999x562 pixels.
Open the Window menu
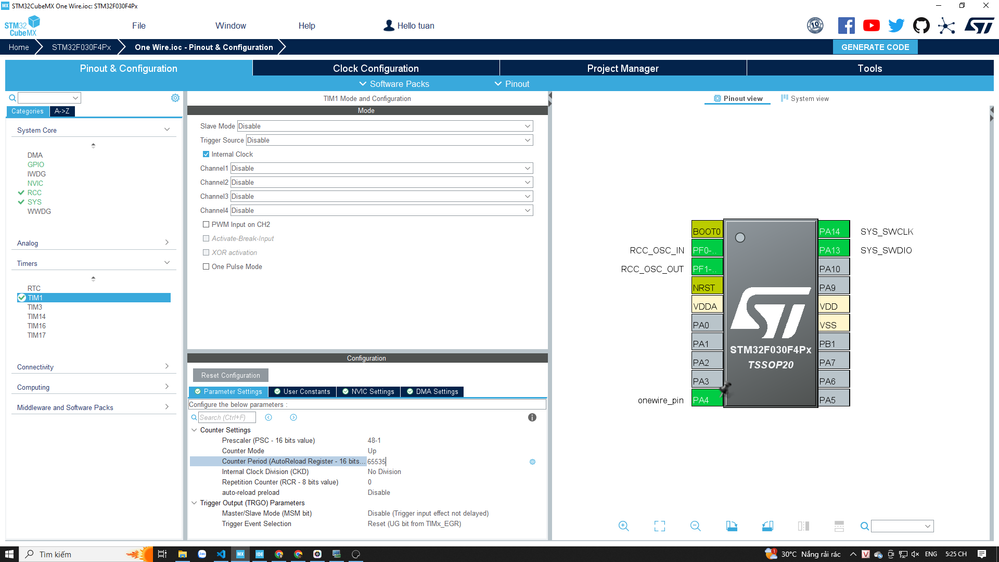pos(231,25)
